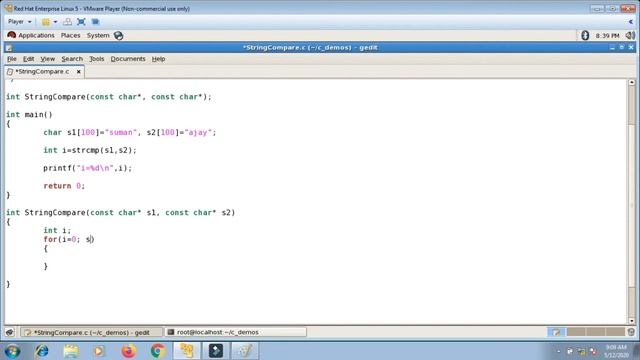Open gedit Edit menu
640x360 pixels.
(28, 59)
